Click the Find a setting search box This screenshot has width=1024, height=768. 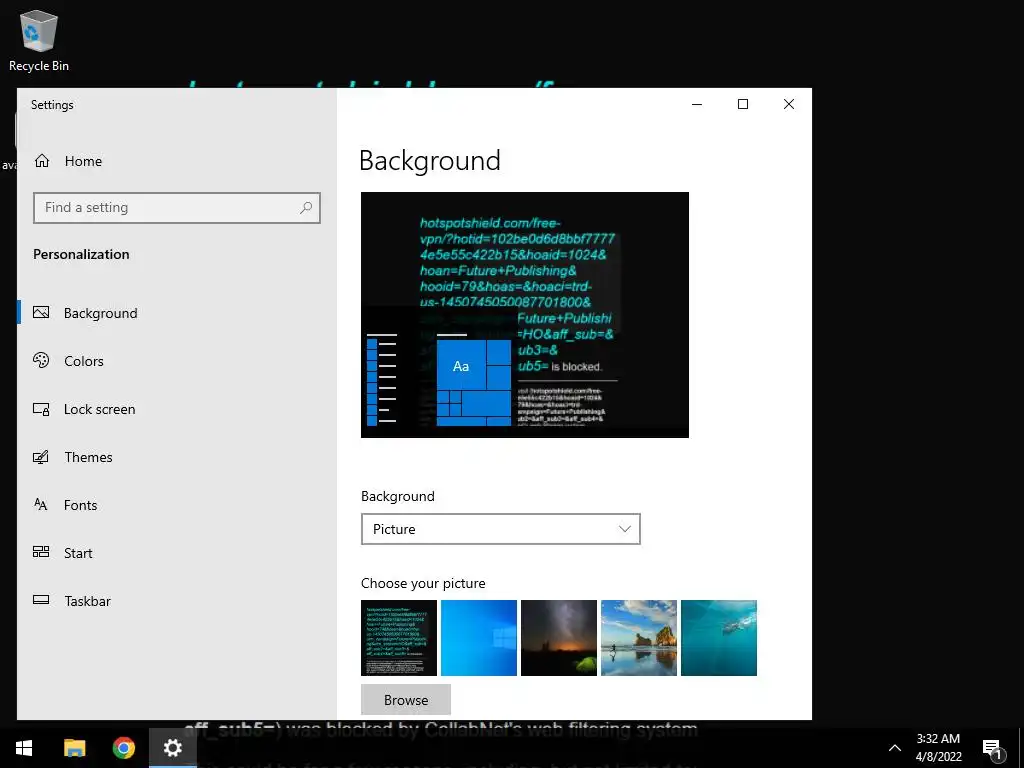tap(176, 208)
